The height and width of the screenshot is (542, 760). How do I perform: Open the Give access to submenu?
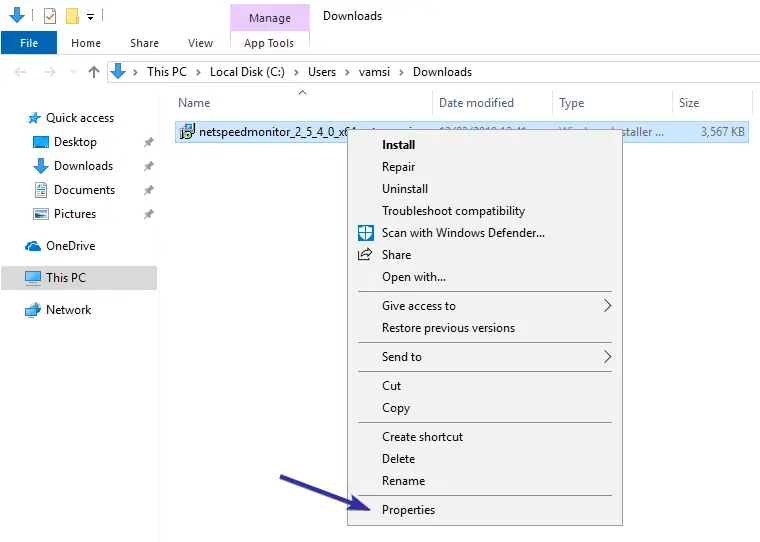click(x=485, y=306)
